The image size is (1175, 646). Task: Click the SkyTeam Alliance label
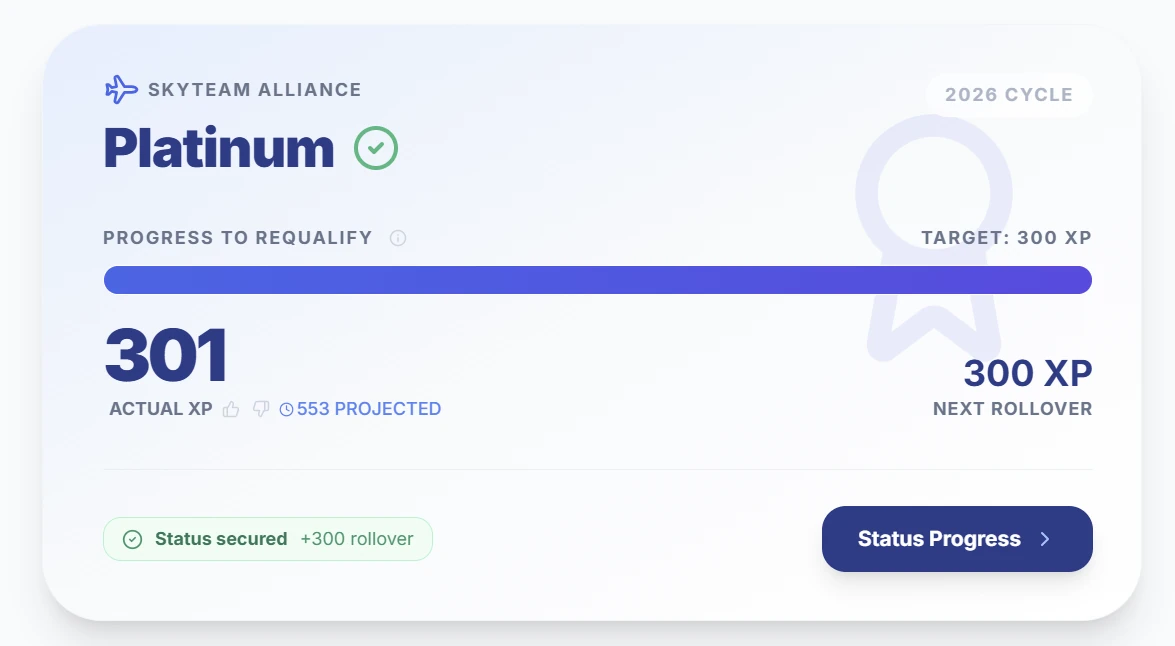coord(254,90)
